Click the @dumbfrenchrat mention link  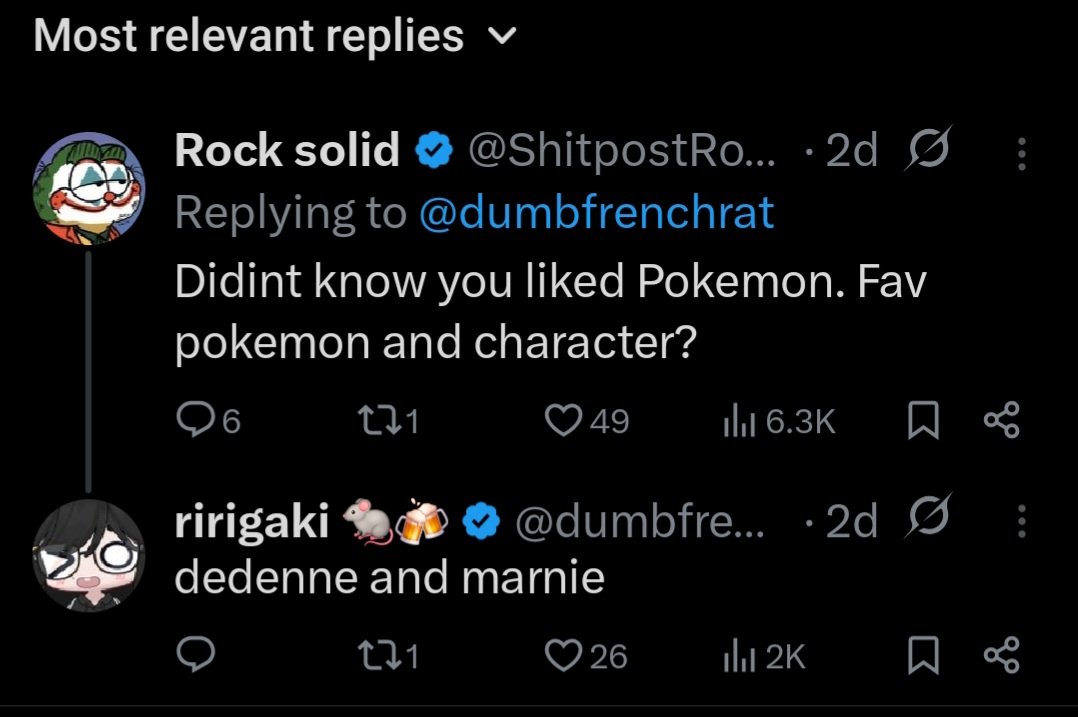tap(595, 212)
